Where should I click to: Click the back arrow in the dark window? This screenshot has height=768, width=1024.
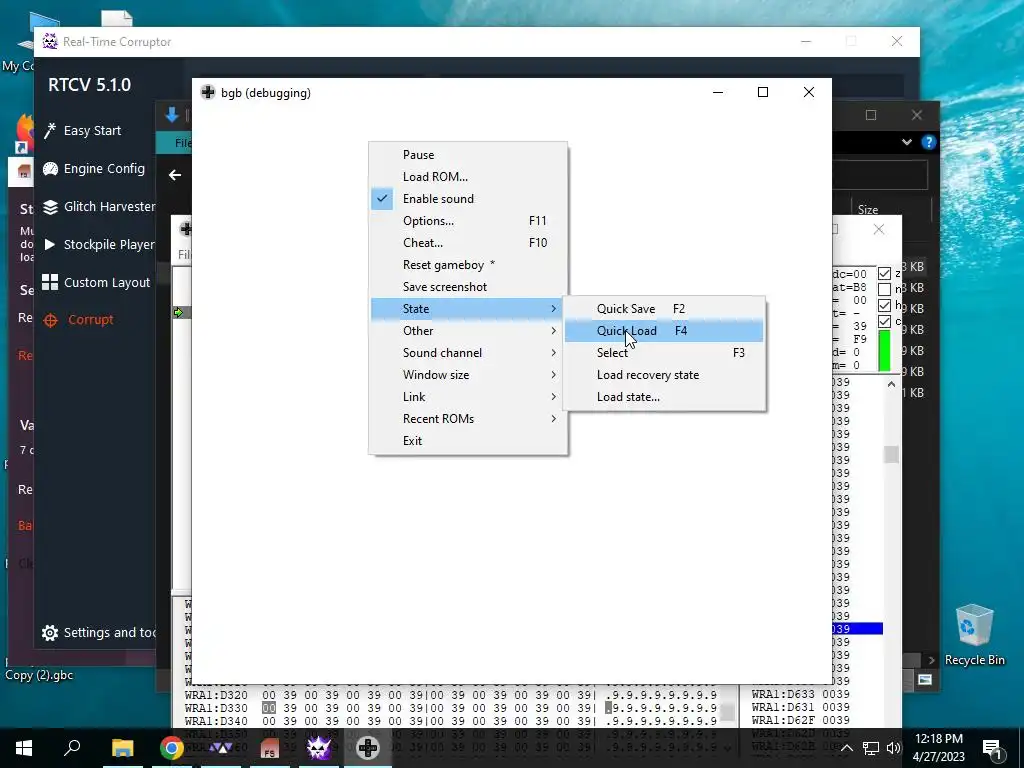point(174,175)
